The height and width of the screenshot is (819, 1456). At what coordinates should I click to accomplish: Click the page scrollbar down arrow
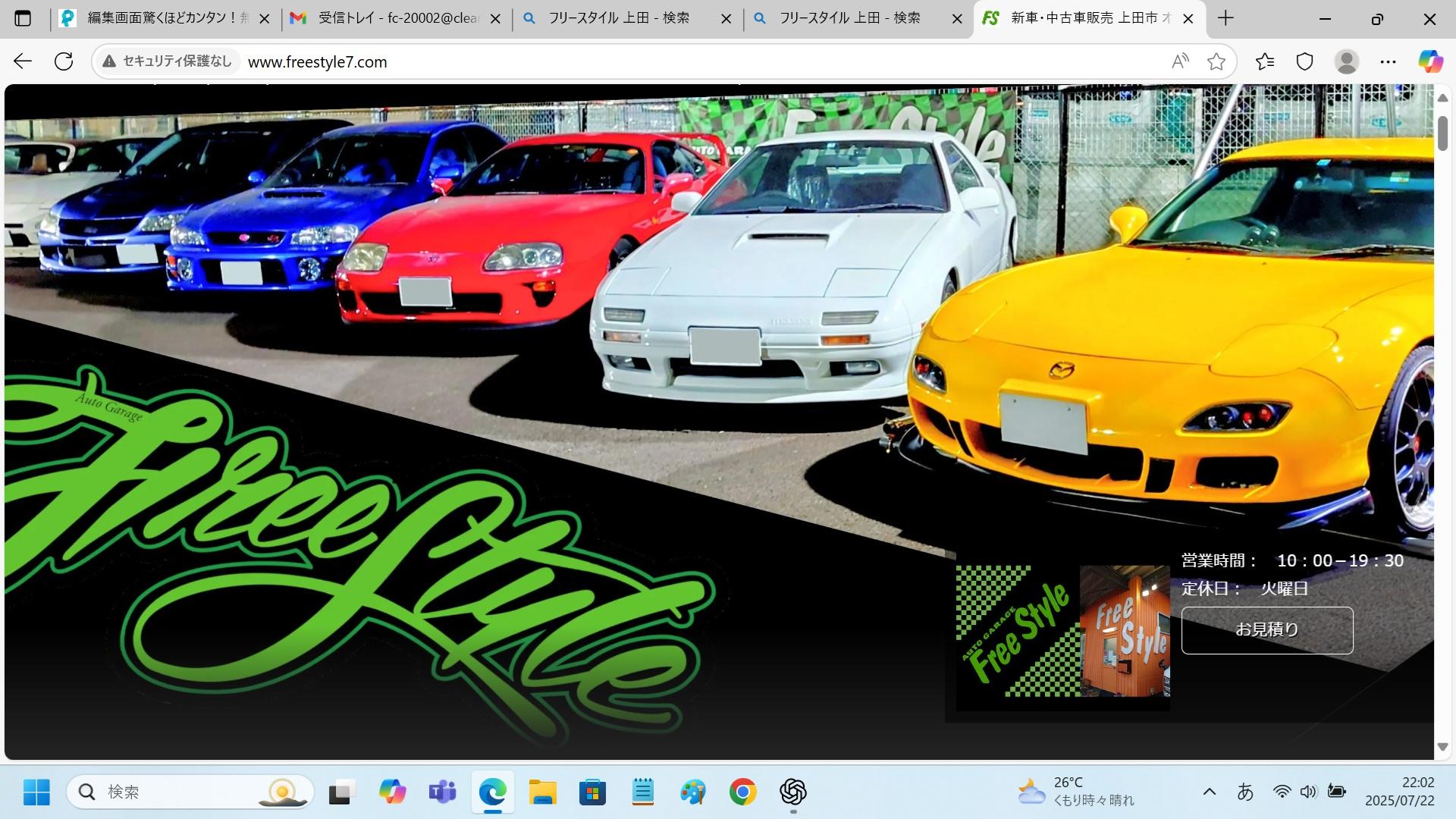[x=1442, y=747]
